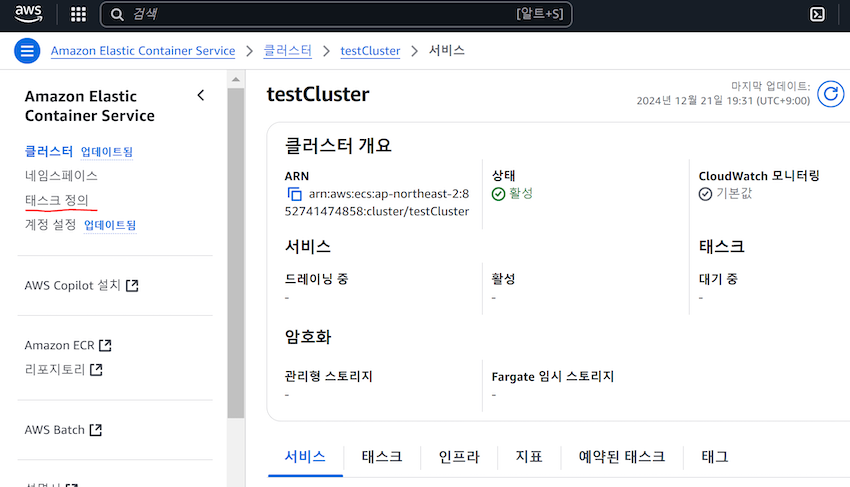850x487 pixels.
Task: Click the 관리형 스토리지 label
Action: click(x=329, y=376)
